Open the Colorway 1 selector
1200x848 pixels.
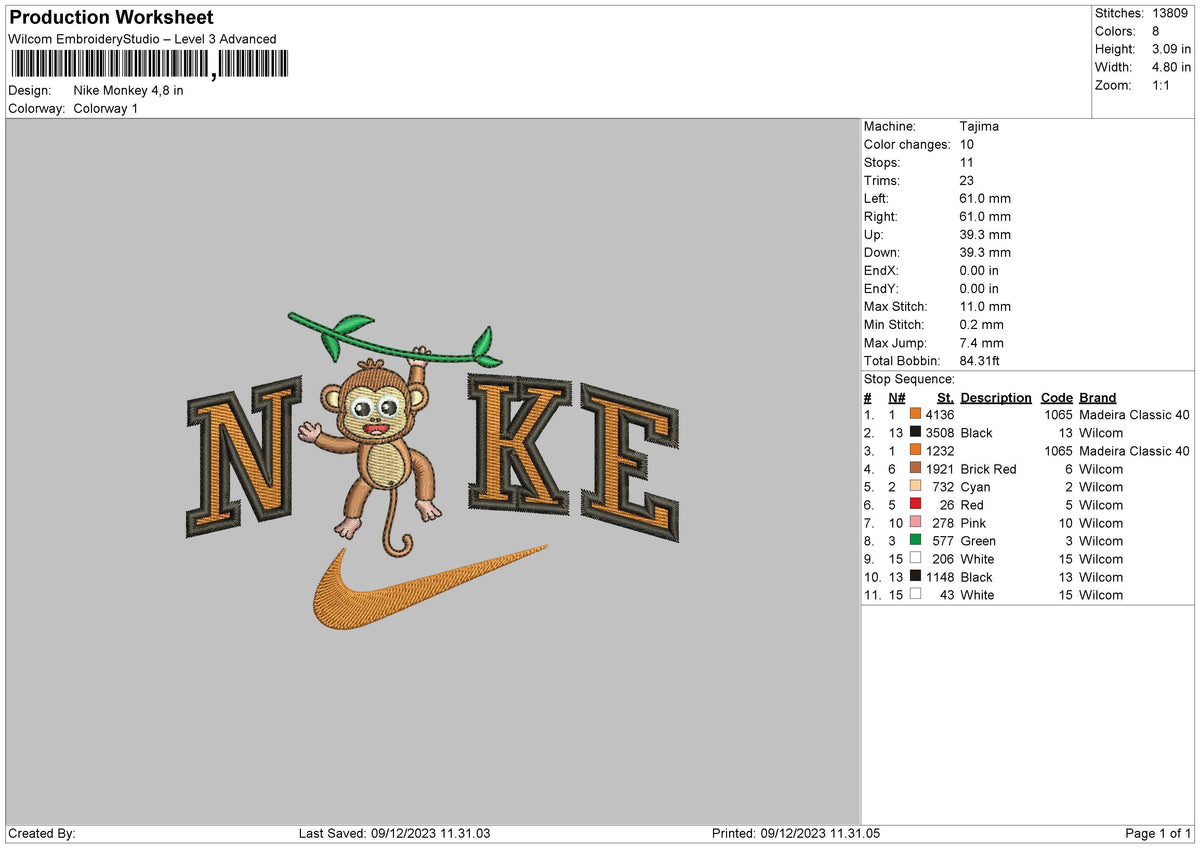click(x=105, y=109)
